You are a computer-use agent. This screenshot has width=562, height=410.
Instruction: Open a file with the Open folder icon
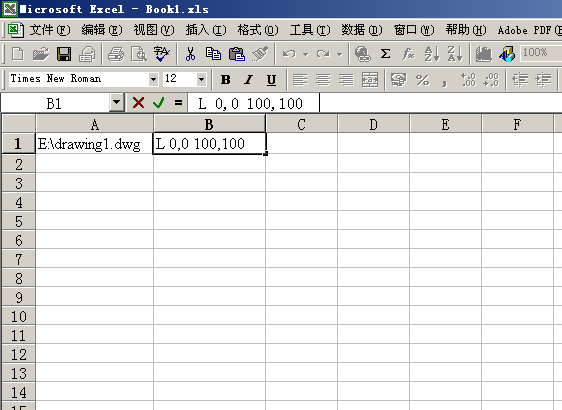[41, 54]
